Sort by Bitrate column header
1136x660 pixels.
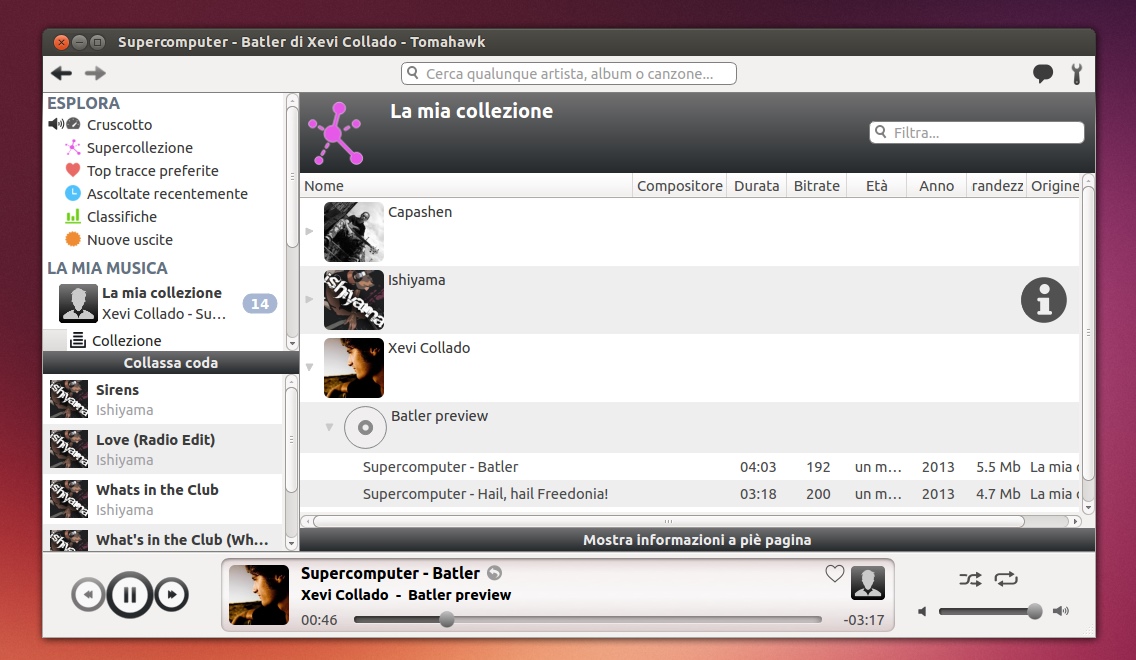[816, 186]
